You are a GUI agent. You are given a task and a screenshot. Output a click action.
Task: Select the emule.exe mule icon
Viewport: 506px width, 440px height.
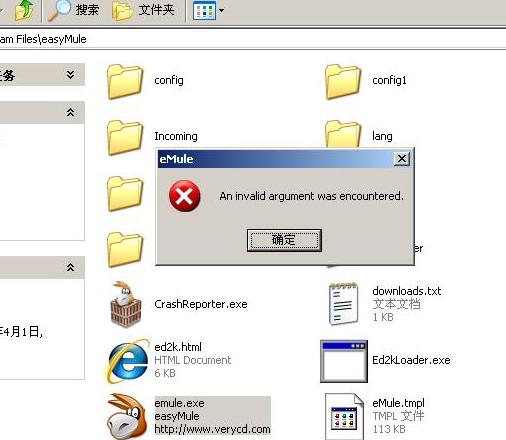click(x=127, y=416)
